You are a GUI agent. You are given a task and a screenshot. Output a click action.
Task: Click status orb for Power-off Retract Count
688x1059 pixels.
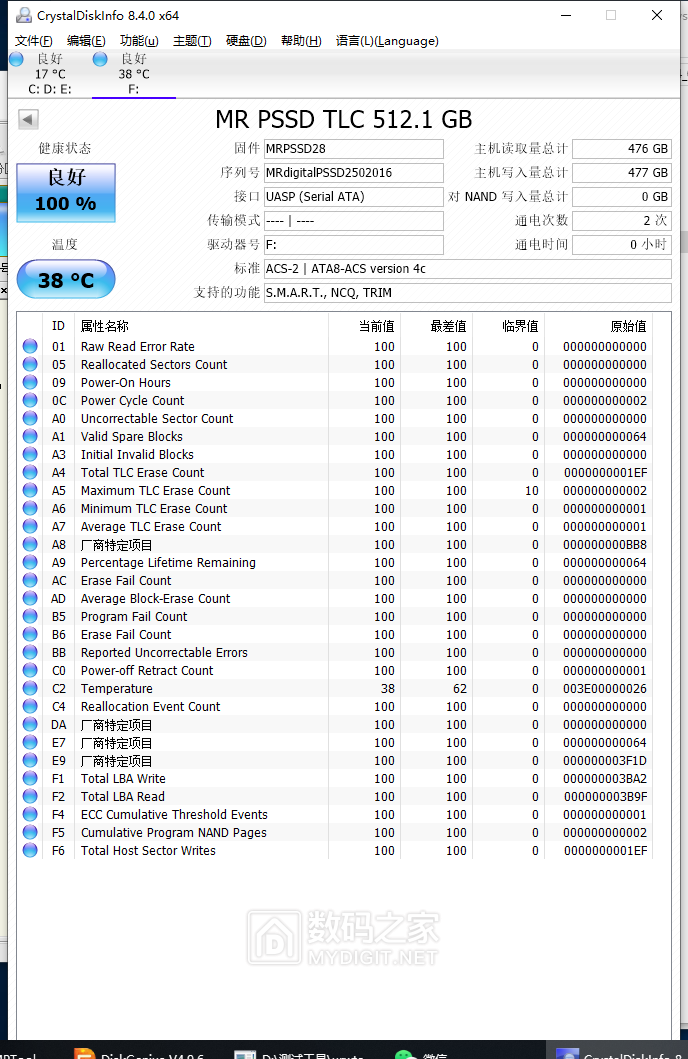(x=30, y=671)
